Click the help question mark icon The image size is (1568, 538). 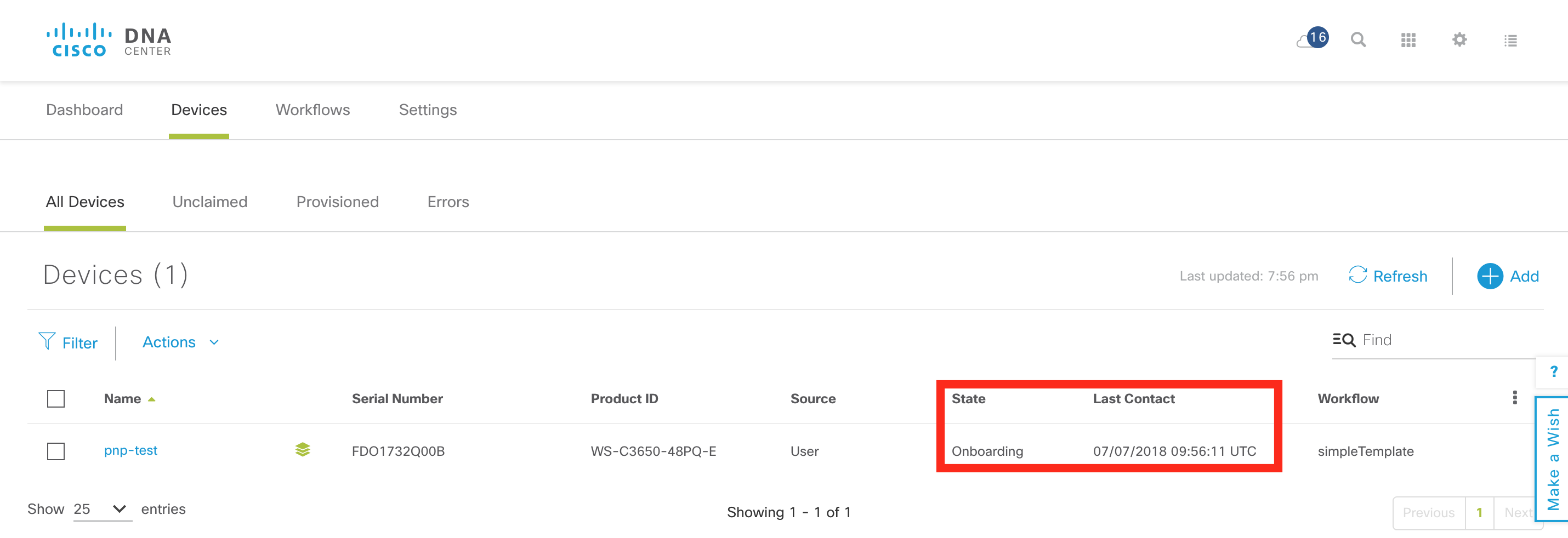pos(1553,371)
